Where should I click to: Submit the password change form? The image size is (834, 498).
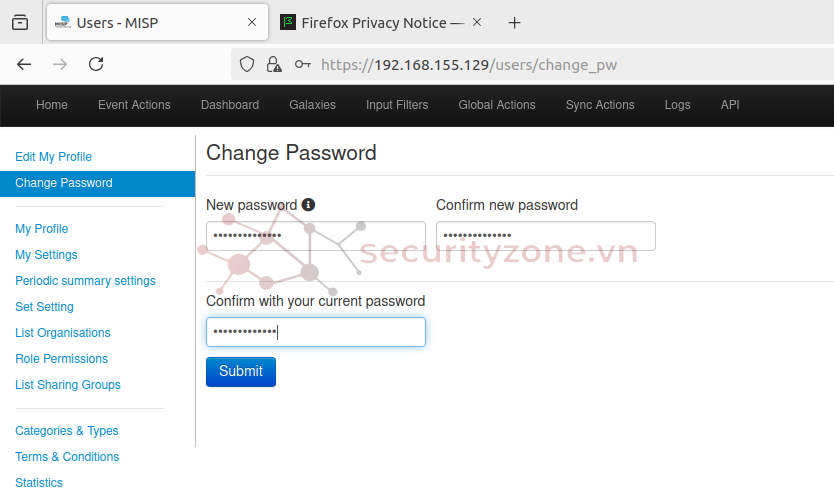[x=241, y=371]
